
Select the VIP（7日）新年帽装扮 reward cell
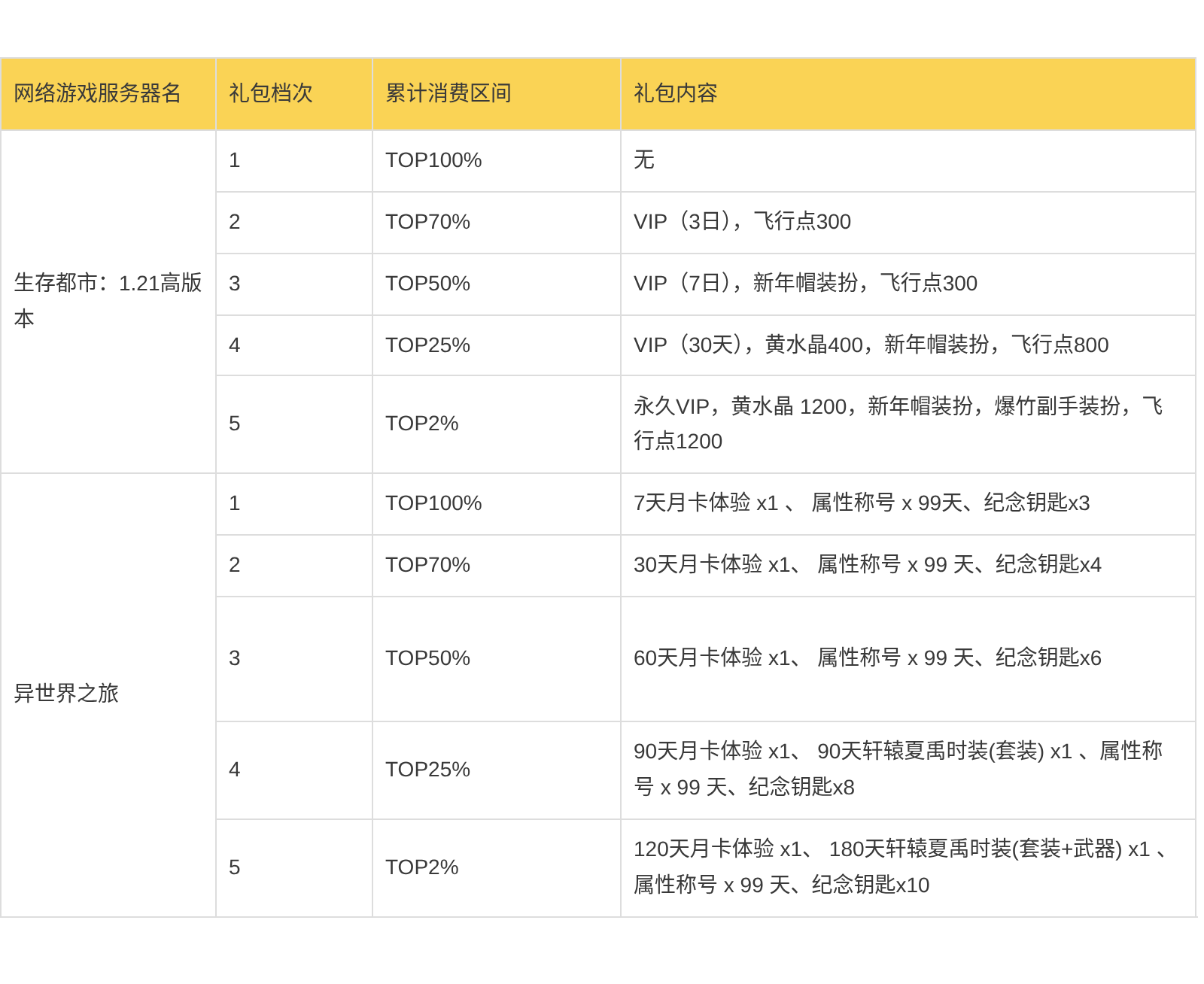805,284
